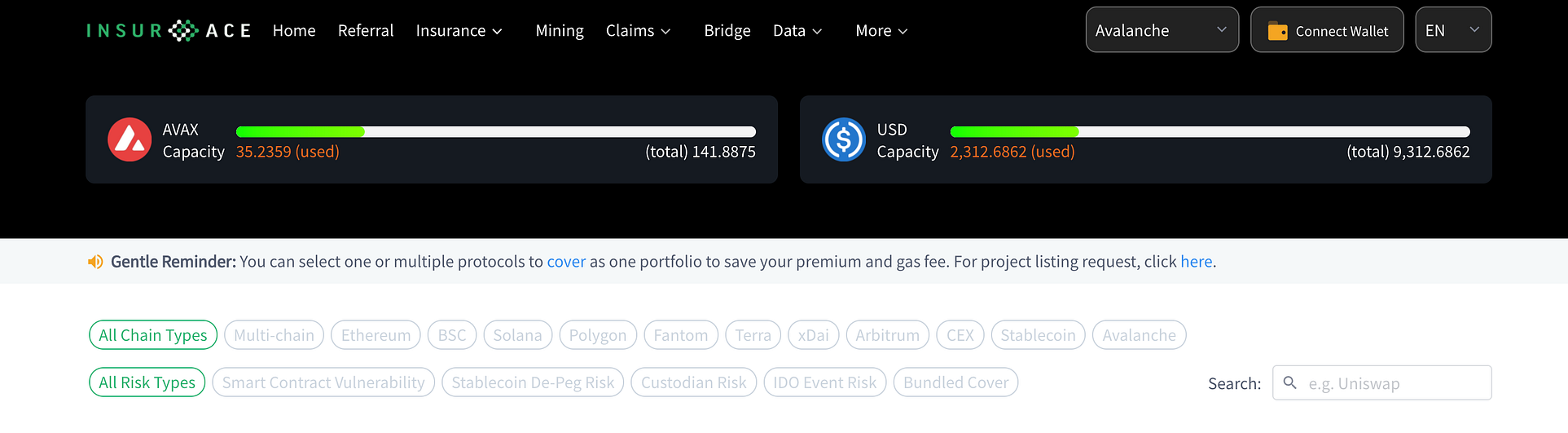Screen dimensions: 1568x433
Task: Click USD total value 9,312.6862
Action: coord(1408,152)
